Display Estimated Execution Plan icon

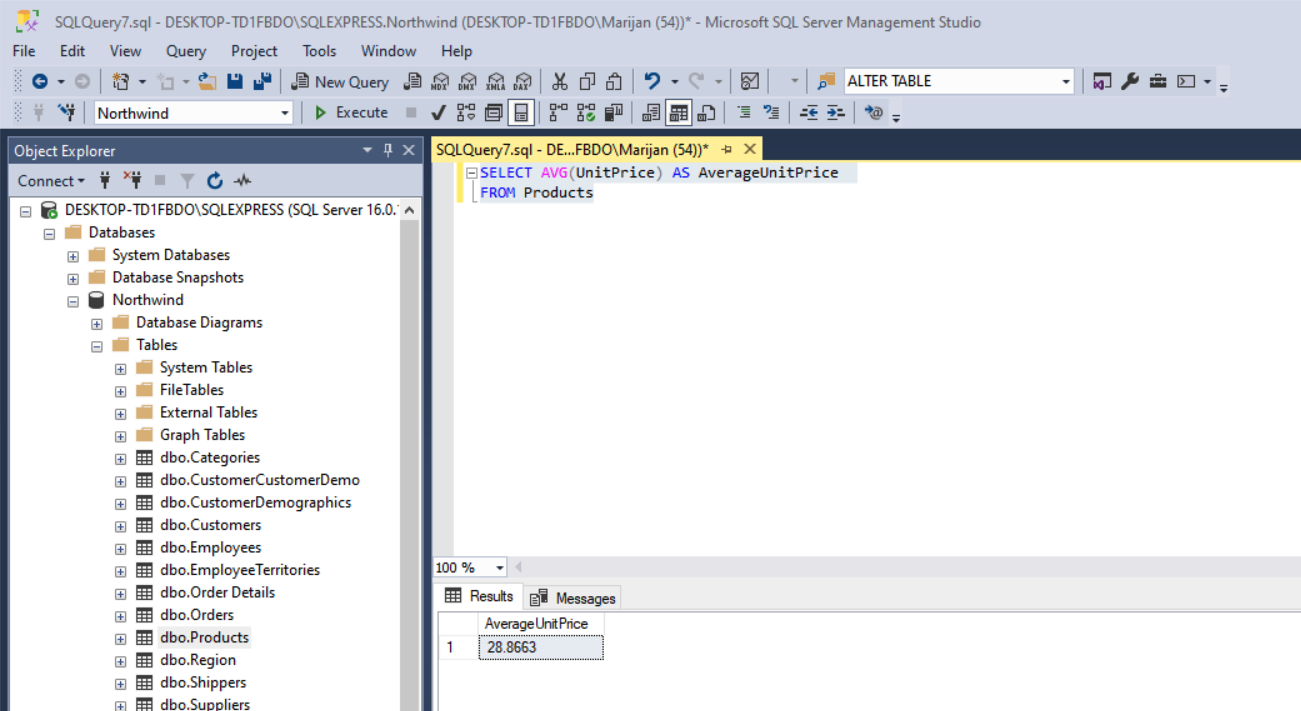466,113
